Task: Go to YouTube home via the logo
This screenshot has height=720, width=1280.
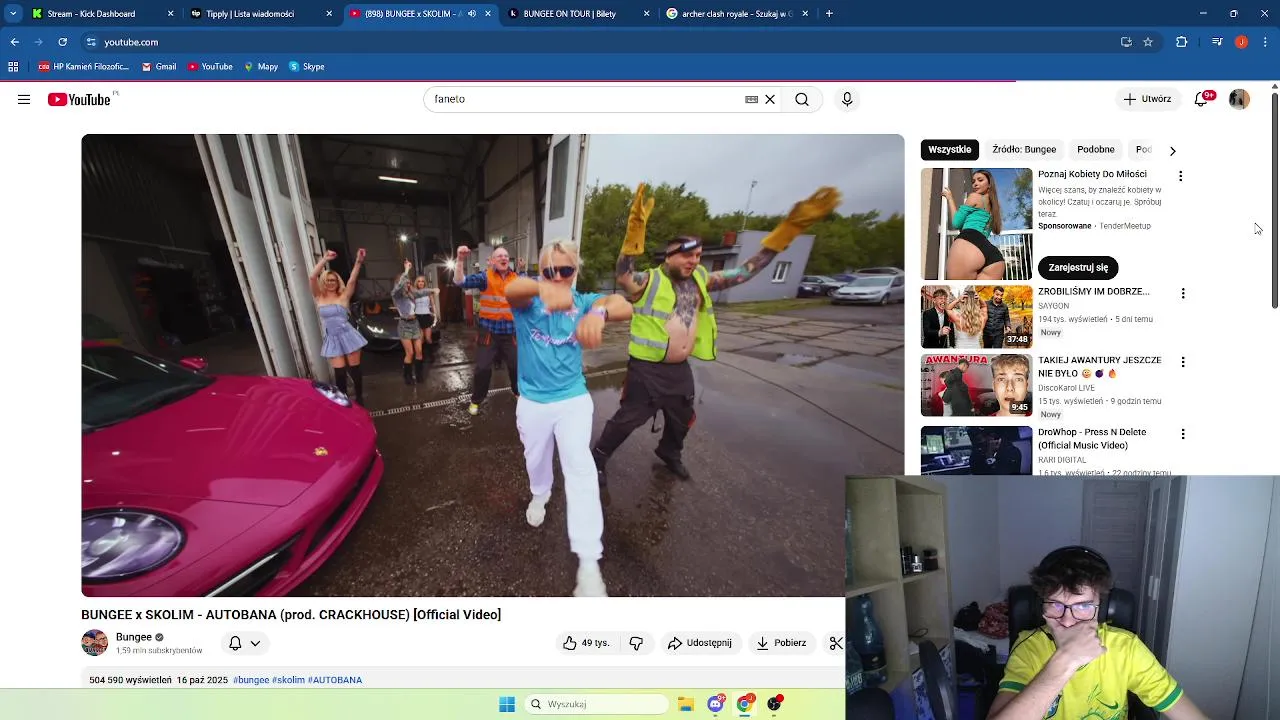Action: [x=79, y=99]
